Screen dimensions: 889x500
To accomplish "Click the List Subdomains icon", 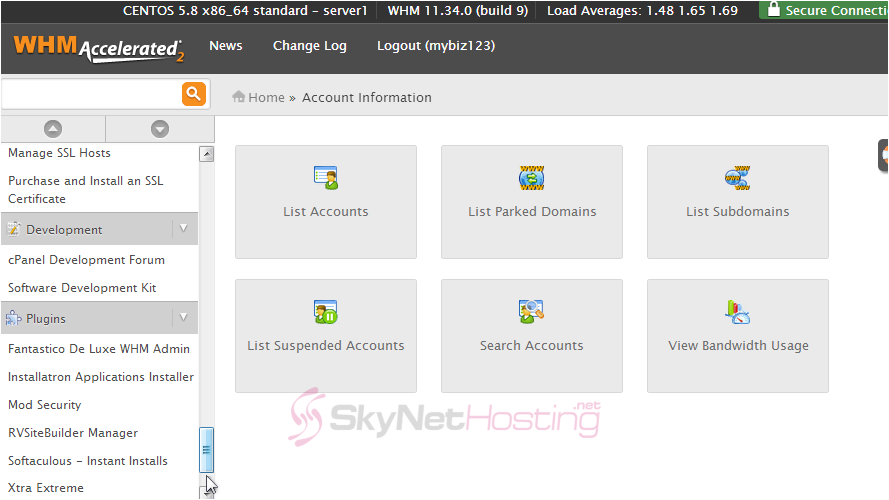I will click(x=738, y=178).
